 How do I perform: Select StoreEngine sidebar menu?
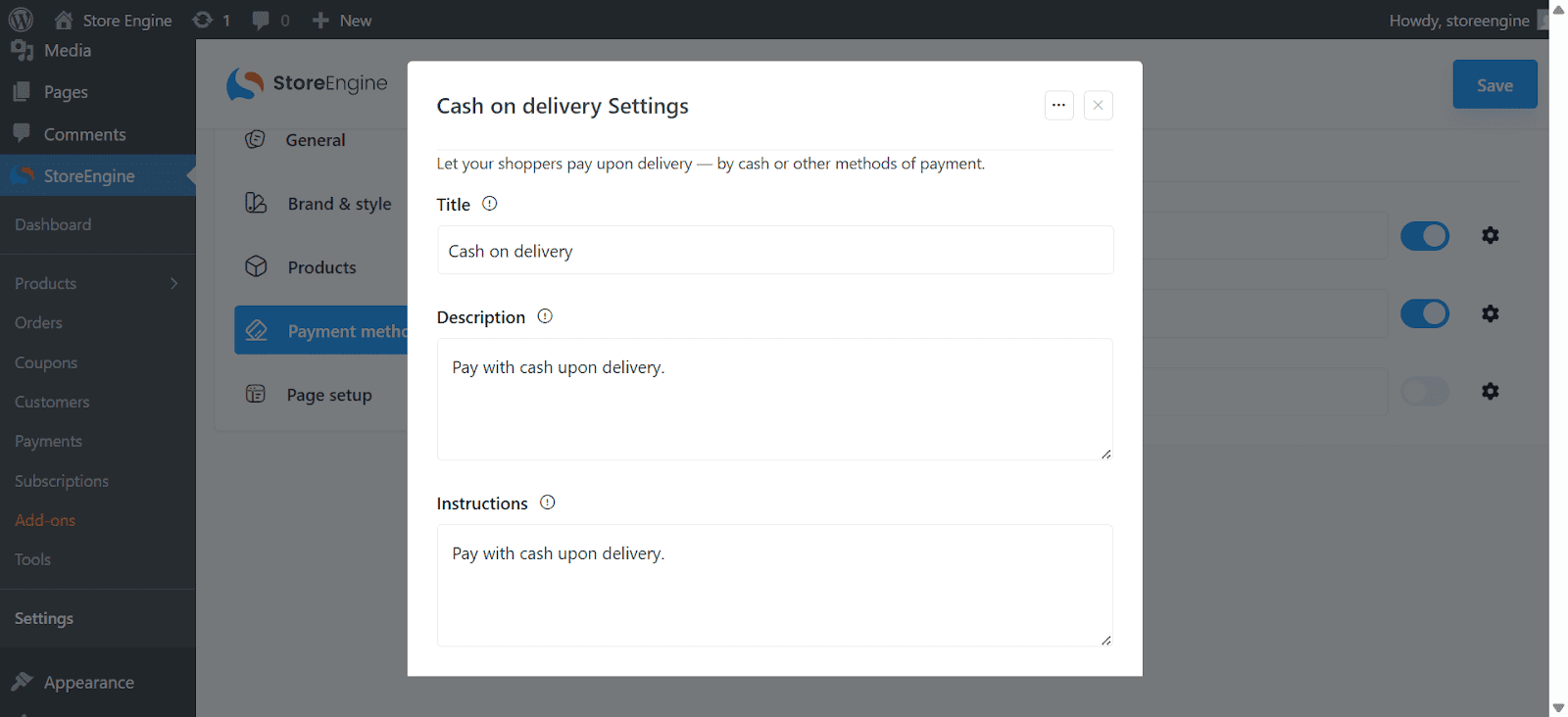[x=98, y=175]
